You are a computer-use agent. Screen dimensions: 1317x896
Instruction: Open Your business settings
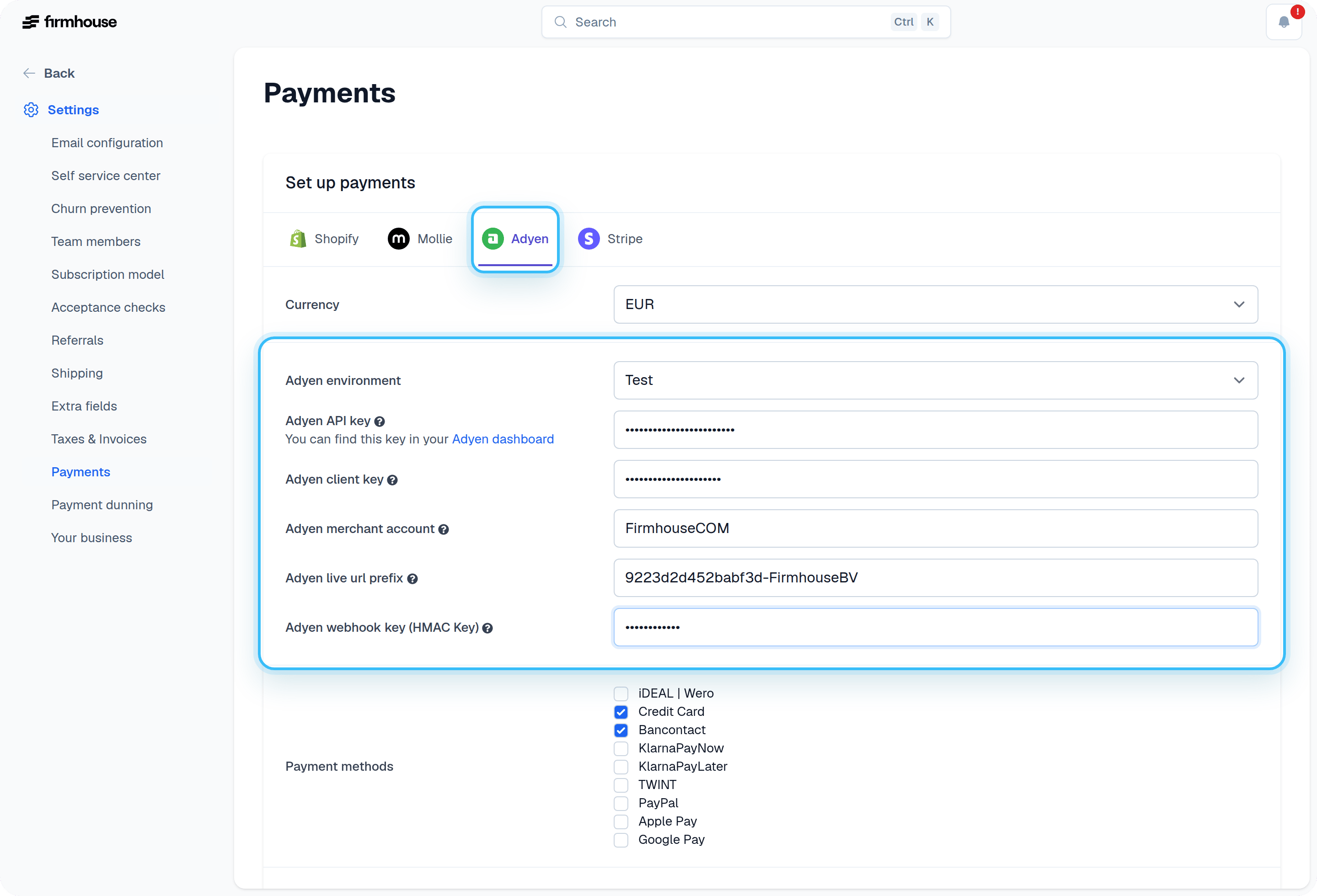(91, 538)
